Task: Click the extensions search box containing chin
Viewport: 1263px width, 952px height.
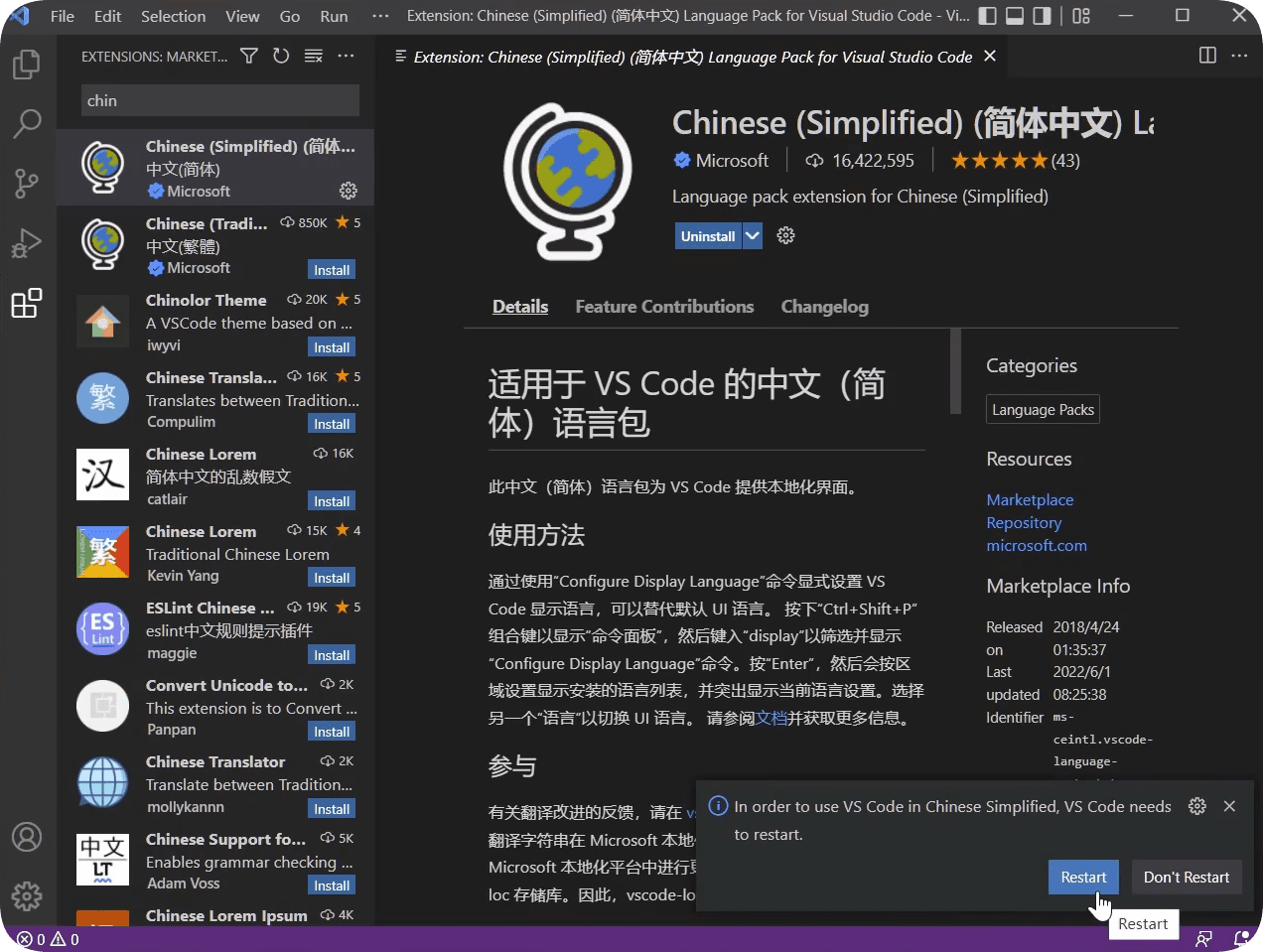Action: click(x=219, y=100)
